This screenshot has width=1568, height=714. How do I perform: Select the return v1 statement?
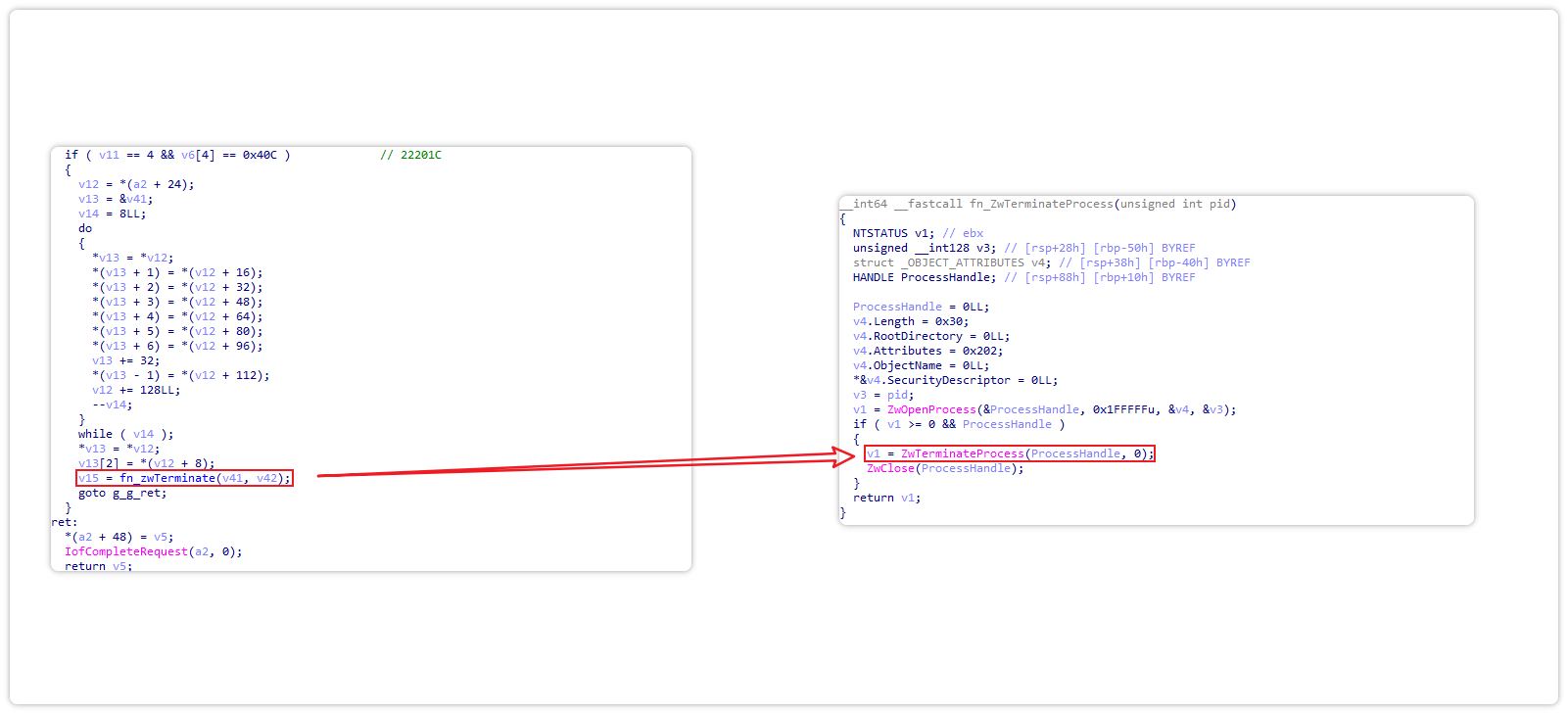(x=886, y=498)
